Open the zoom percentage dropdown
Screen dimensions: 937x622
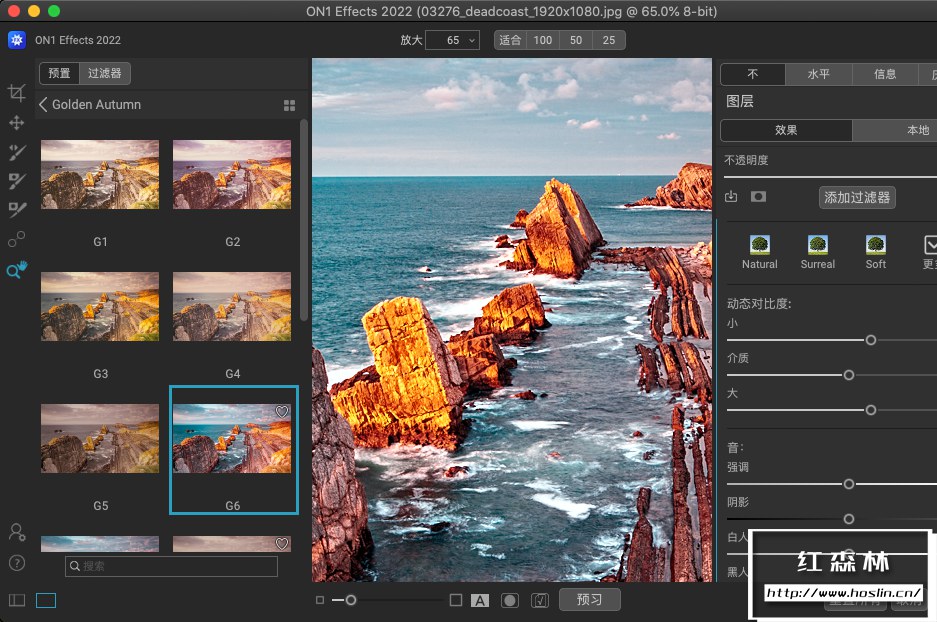(471, 40)
